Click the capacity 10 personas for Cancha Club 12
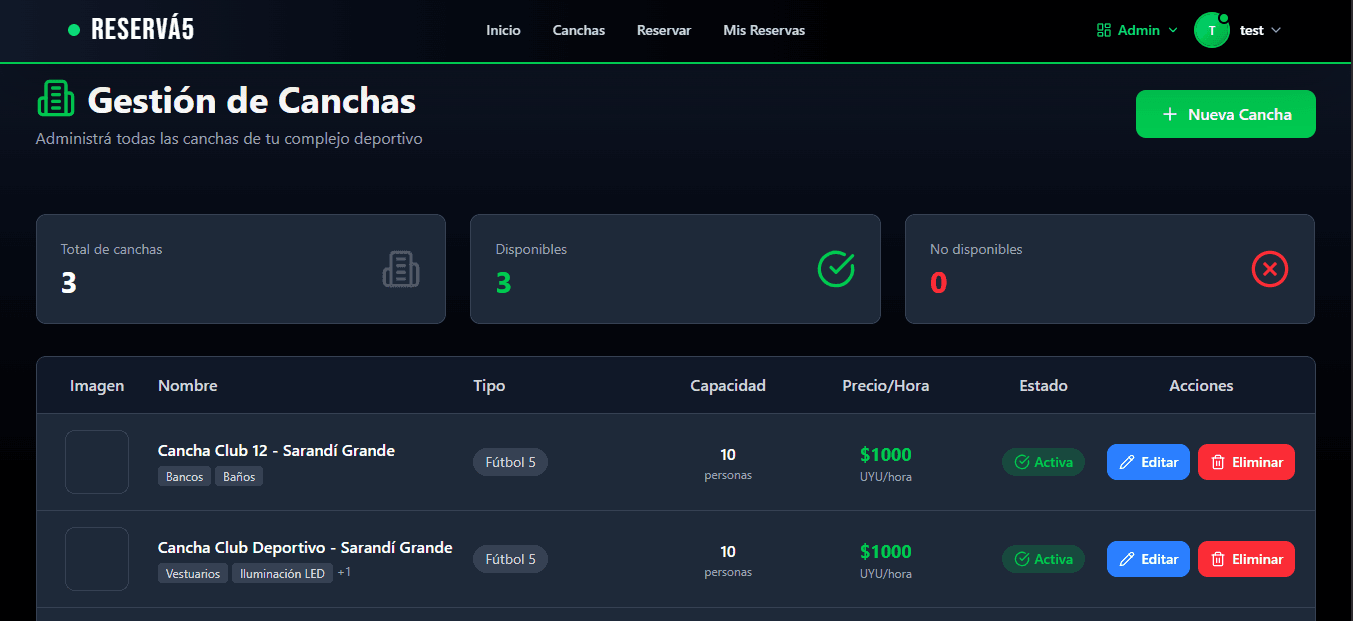The width and height of the screenshot is (1353, 621). [x=728, y=463]
